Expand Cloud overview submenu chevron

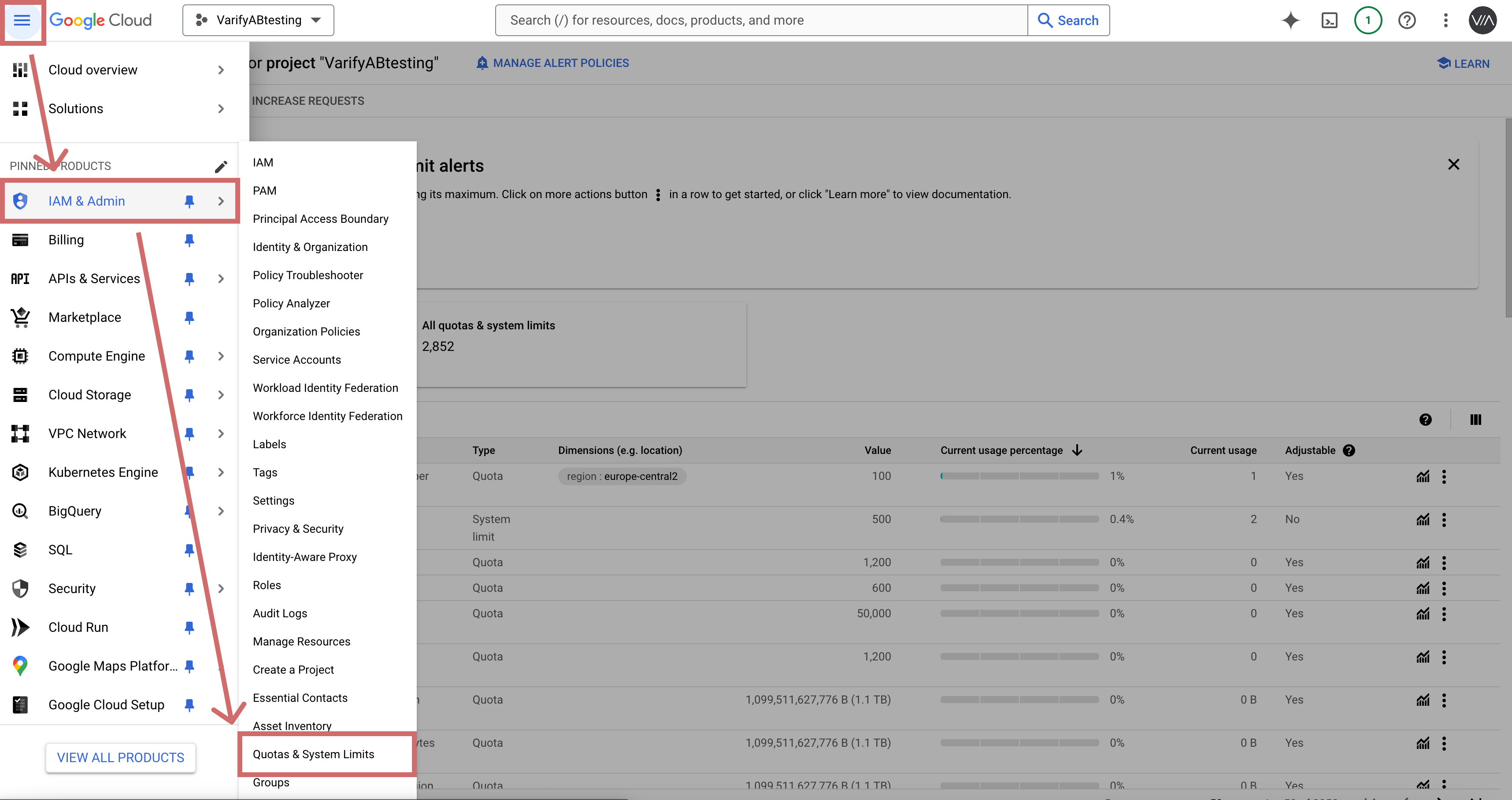coord(221,70)
